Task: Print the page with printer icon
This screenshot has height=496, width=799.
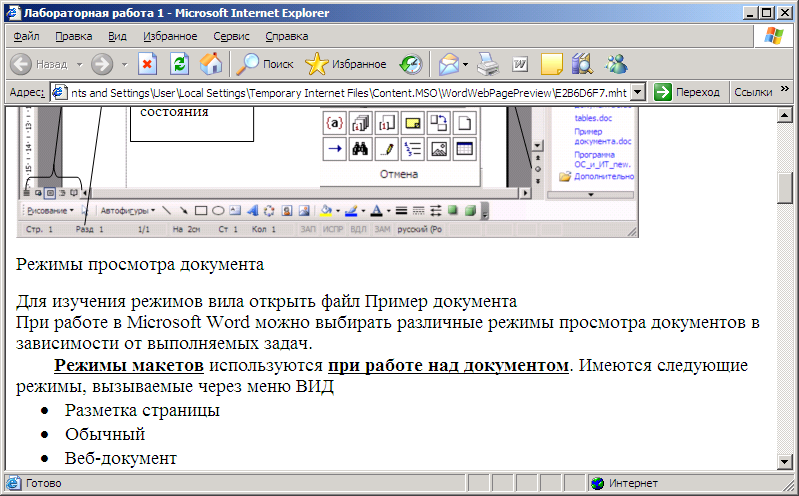Action: coord(488,64)
